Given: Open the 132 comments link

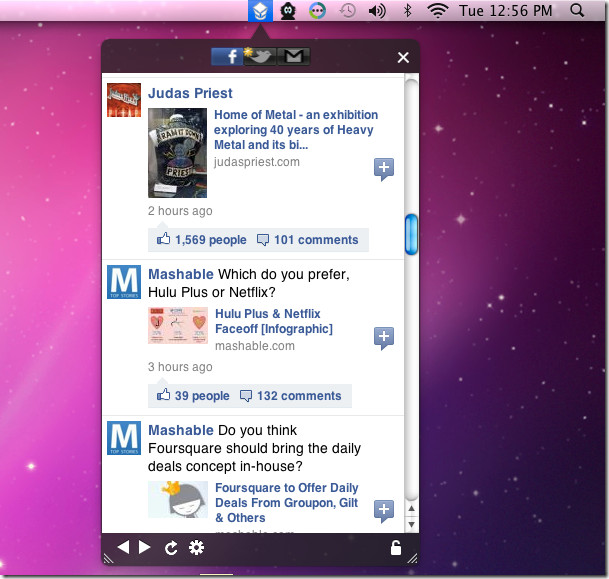Looking at the screenshot, I should 299,396.
